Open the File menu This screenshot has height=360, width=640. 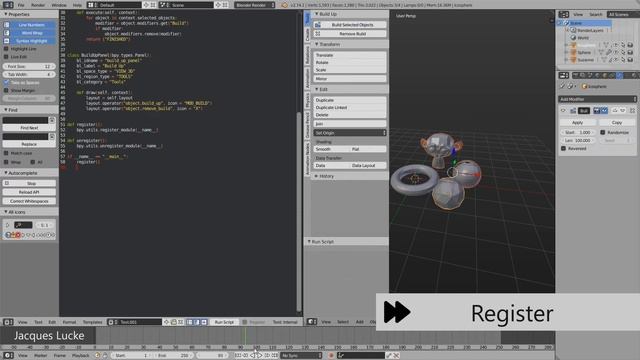tap(21, 5)
